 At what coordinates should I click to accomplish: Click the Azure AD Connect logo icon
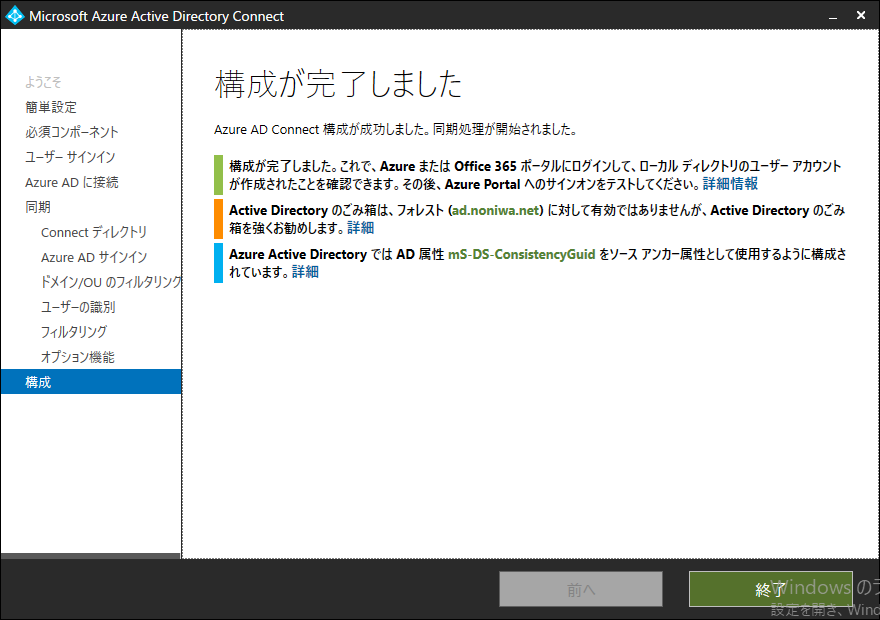15,16
